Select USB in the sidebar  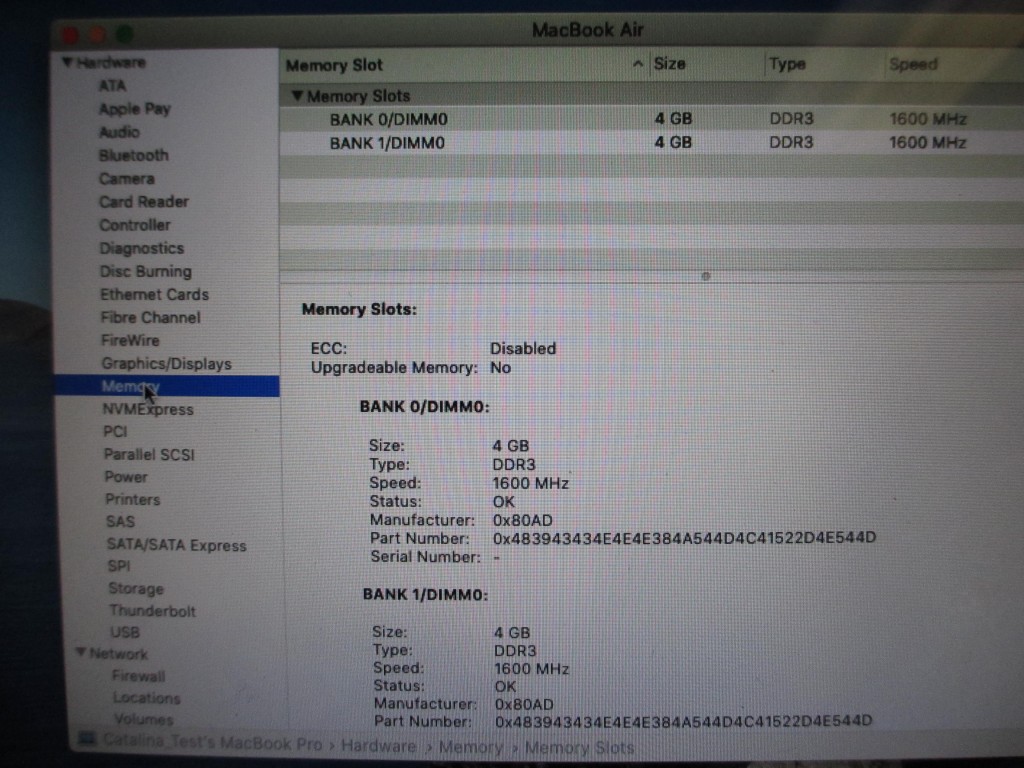click(124, 632)
